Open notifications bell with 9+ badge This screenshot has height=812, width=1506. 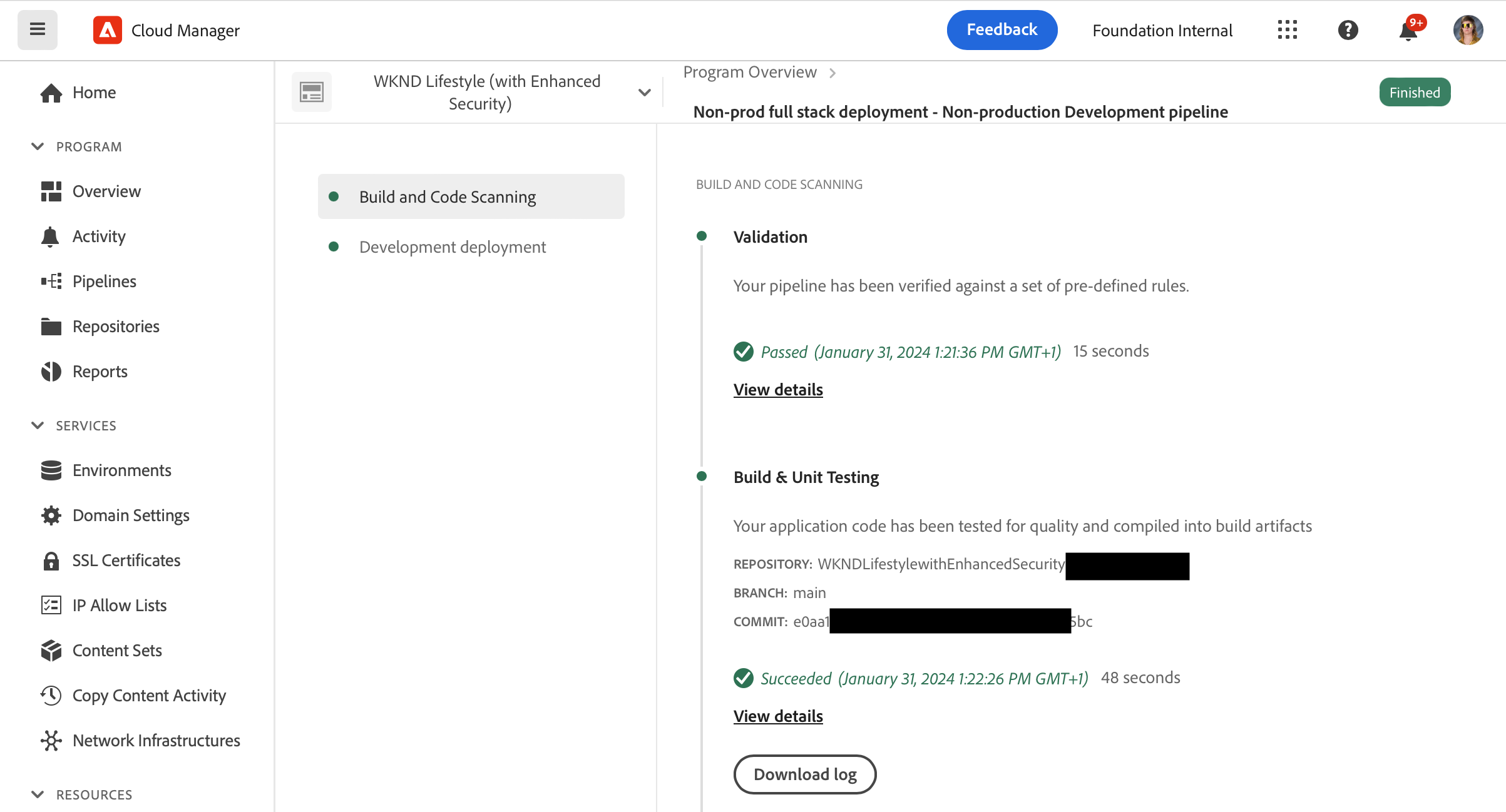[1408, 30]
